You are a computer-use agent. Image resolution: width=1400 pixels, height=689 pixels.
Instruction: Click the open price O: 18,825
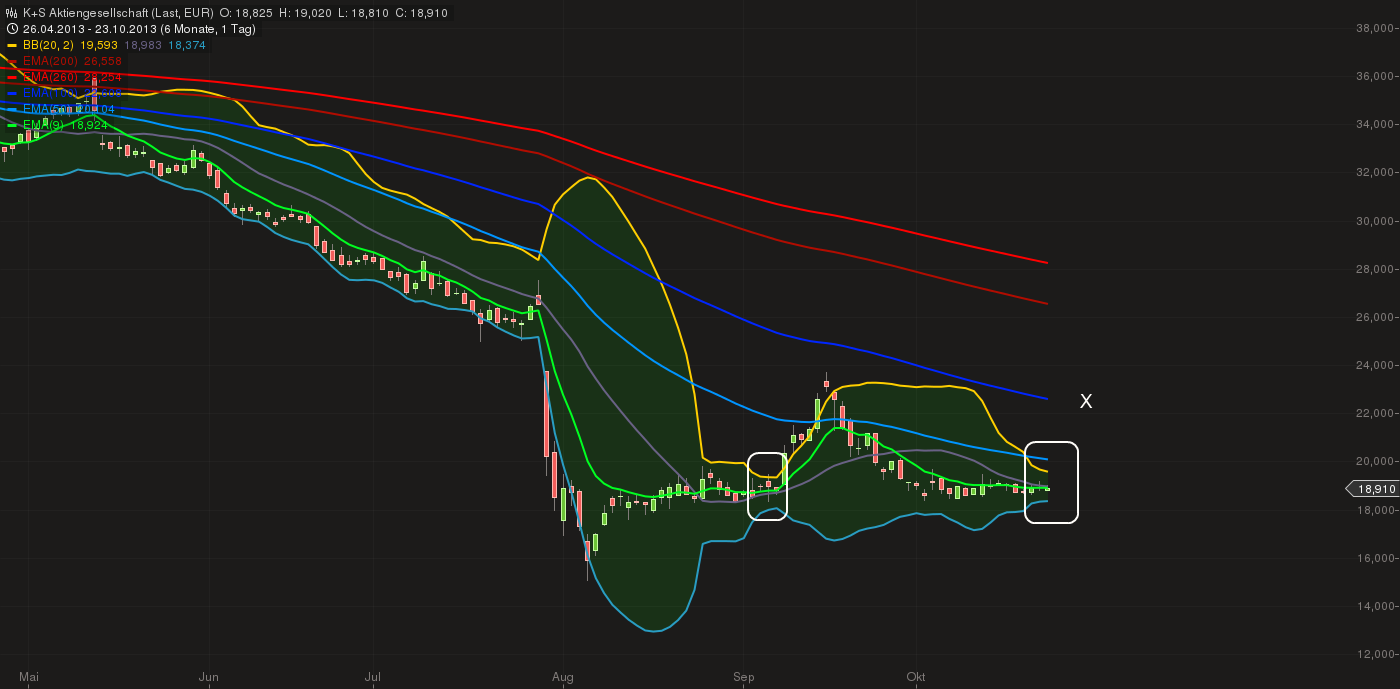click(x=248, y=13)
